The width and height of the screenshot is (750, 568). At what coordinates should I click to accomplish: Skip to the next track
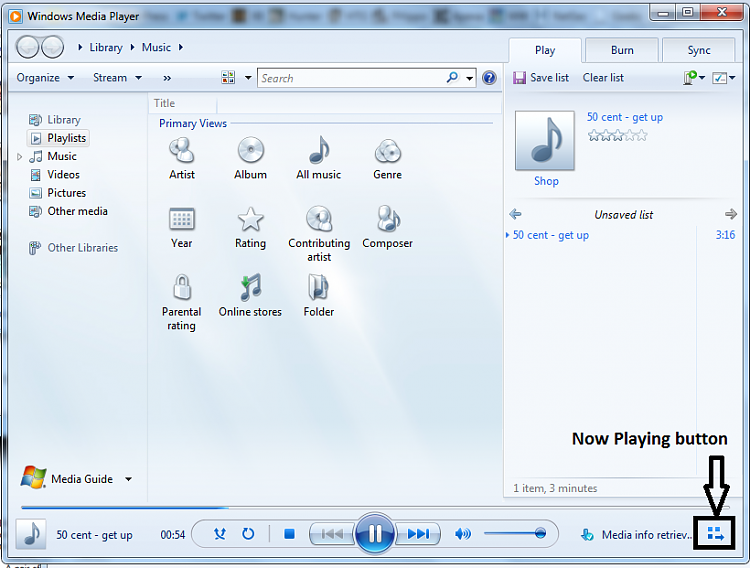(x=418, y=534)
